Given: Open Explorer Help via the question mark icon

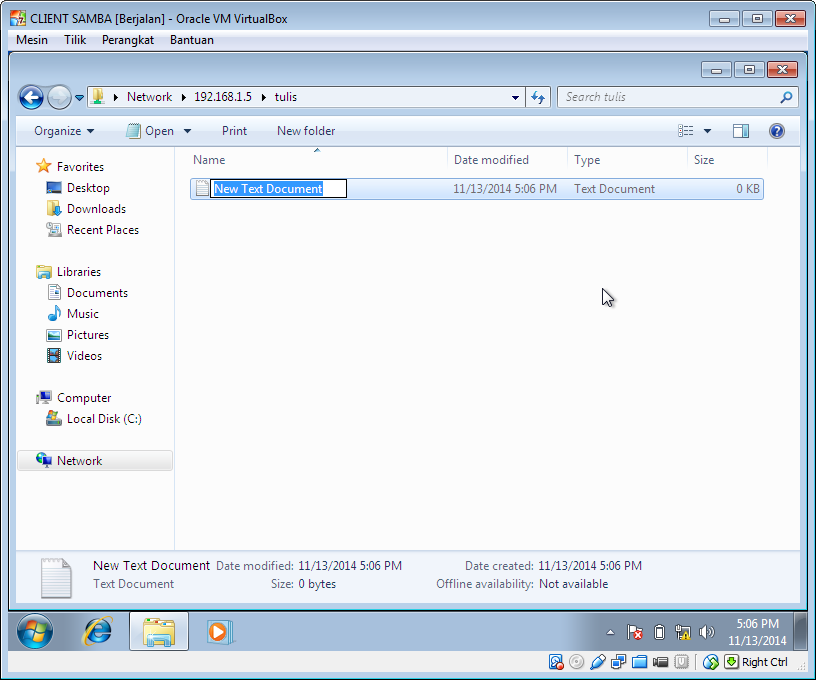Looking at the screenshot, I should [777, 131].
